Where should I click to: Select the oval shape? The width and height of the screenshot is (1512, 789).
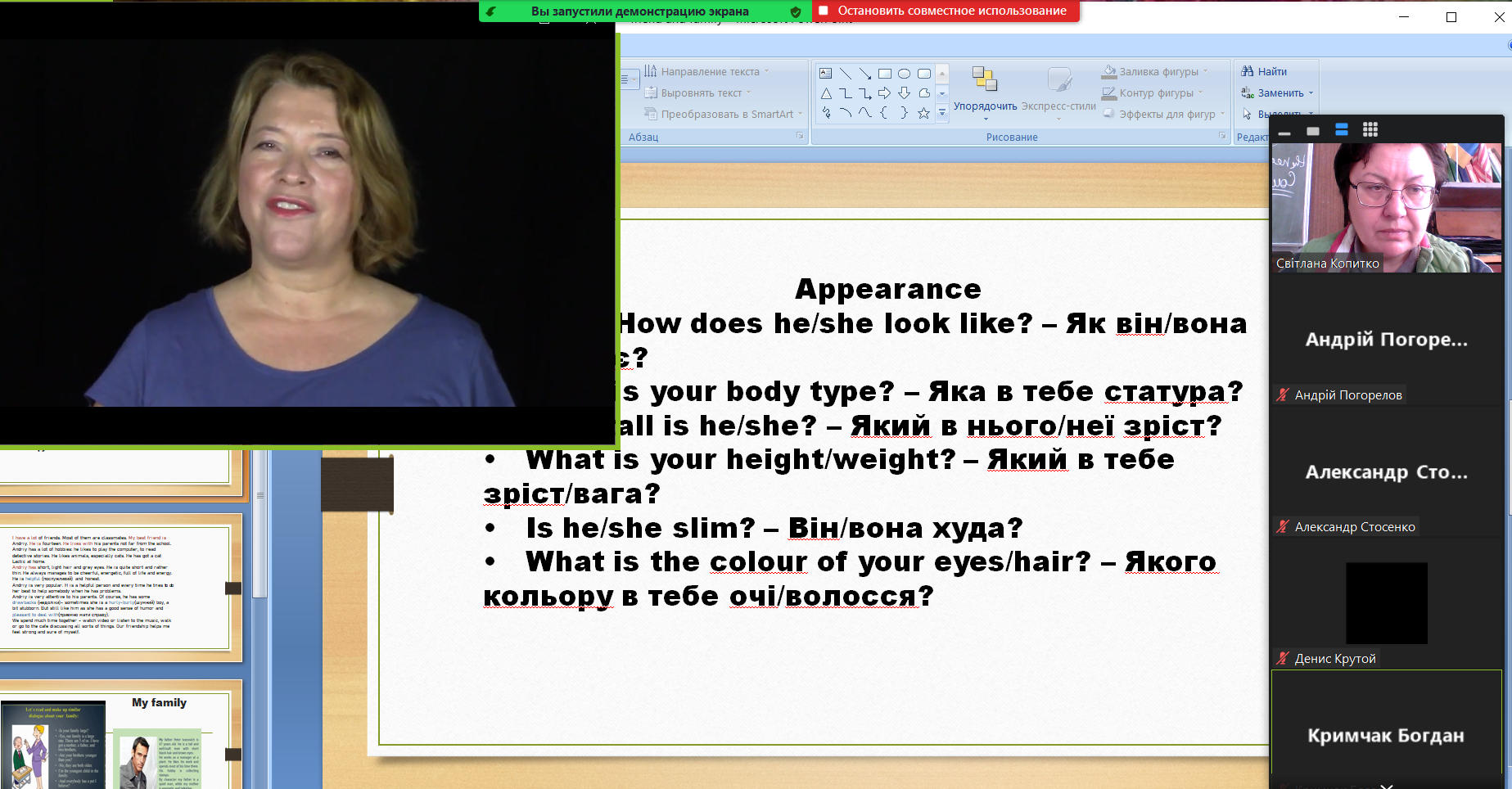coord(905,74)
